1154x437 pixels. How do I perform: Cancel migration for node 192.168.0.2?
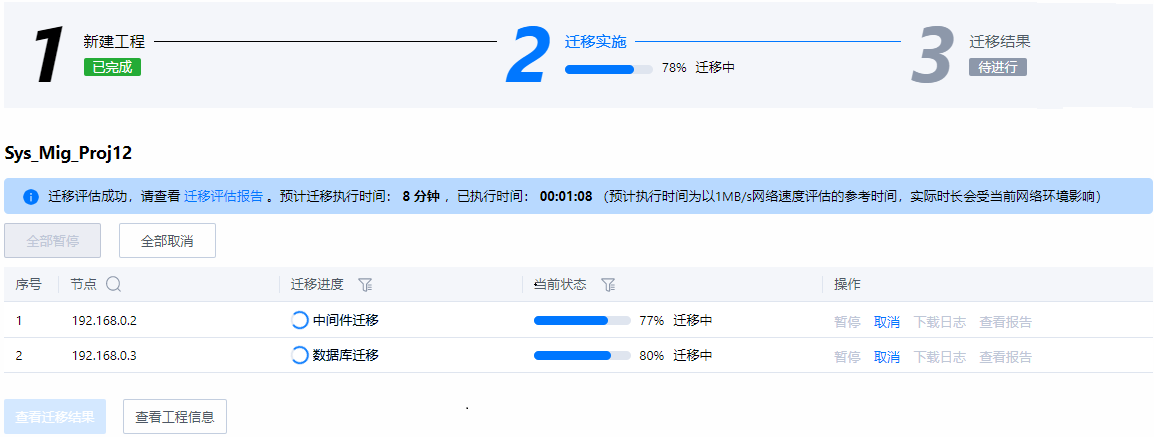886,321
